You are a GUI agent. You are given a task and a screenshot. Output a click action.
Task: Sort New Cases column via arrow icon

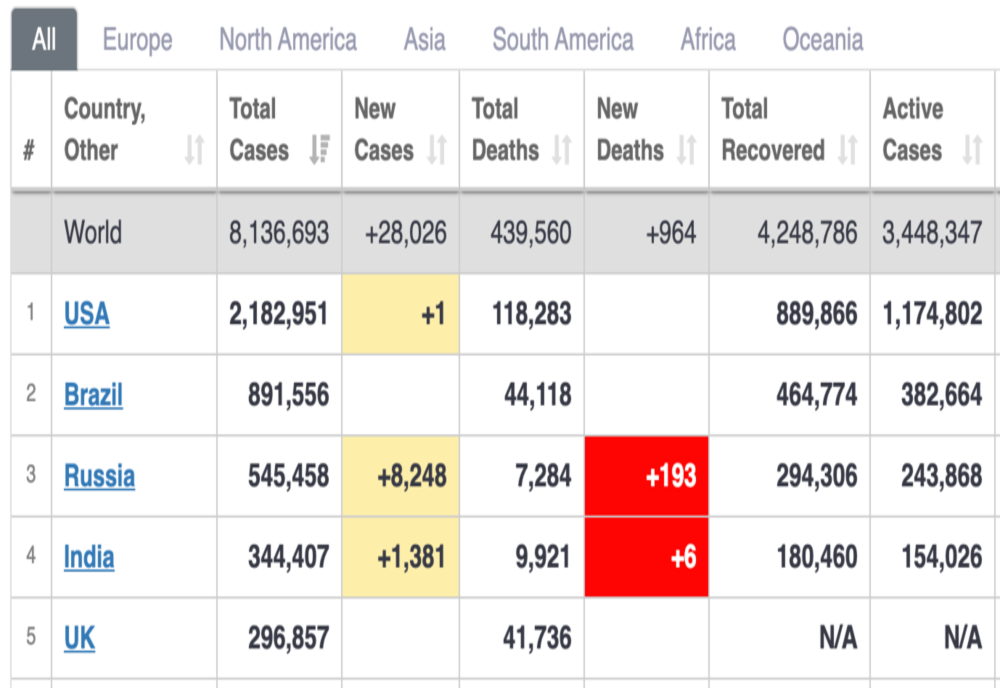(437, 151)
